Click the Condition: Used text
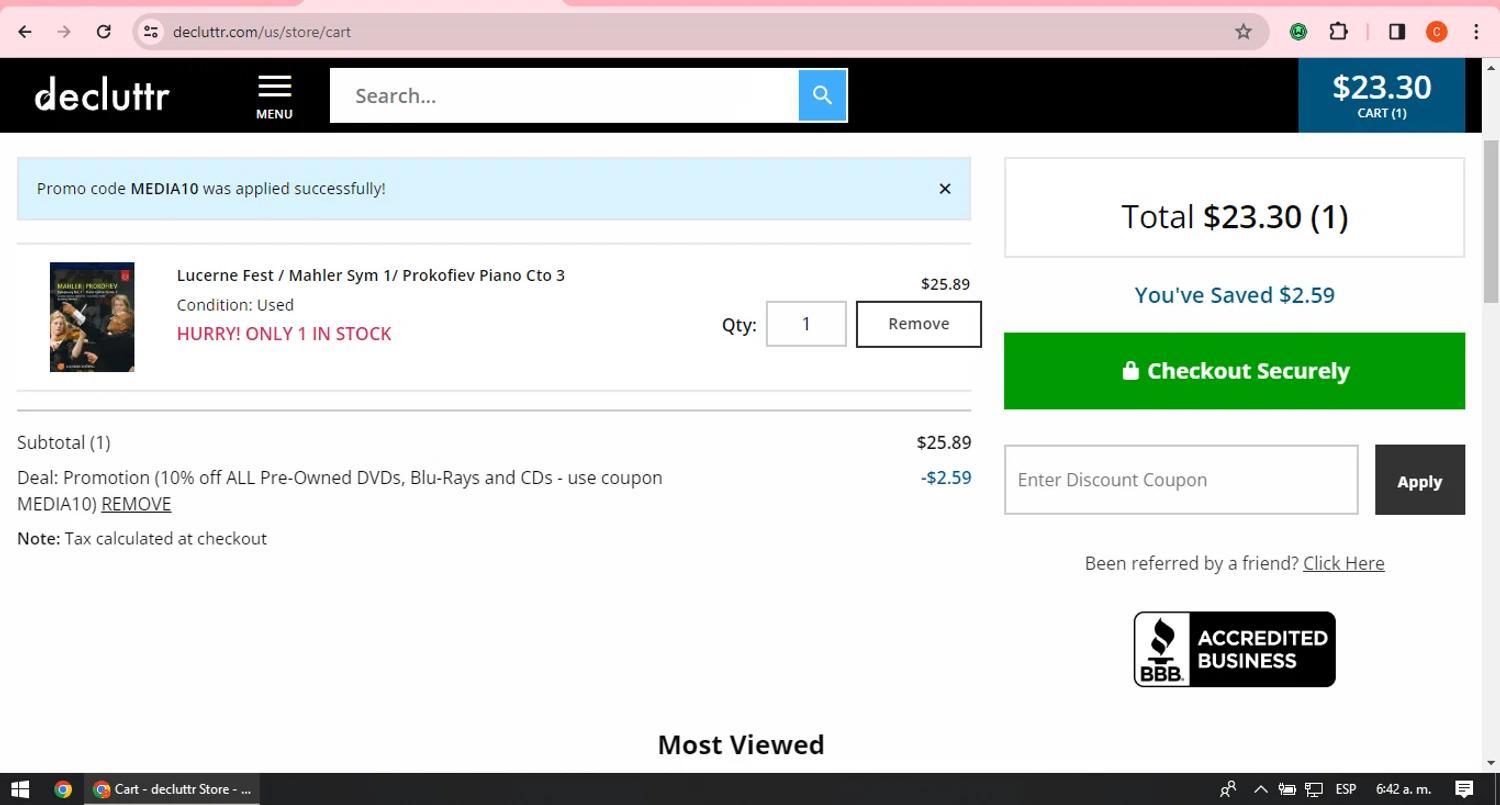Image resolution: width=1500 pixels, height=805 pixels. 235,305
